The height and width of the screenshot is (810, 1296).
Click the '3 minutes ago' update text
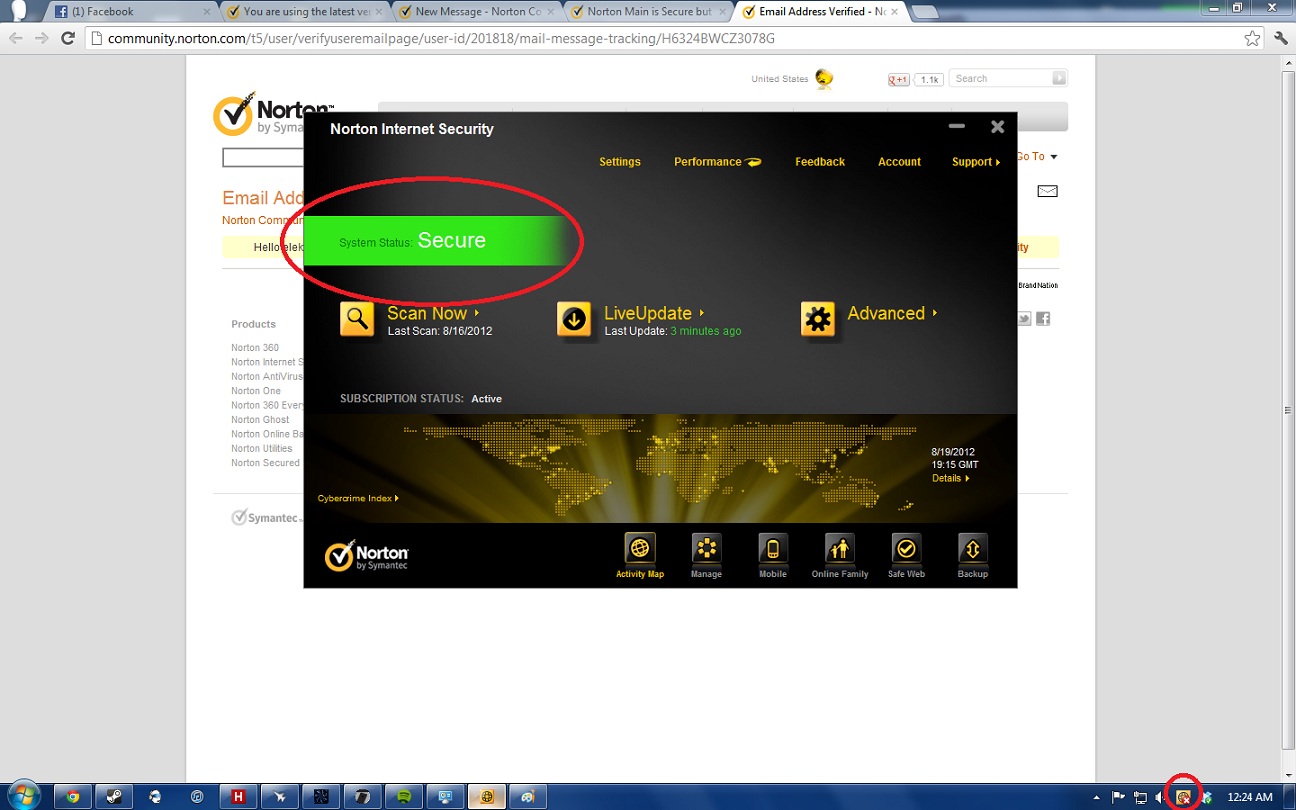pos(706,331)
